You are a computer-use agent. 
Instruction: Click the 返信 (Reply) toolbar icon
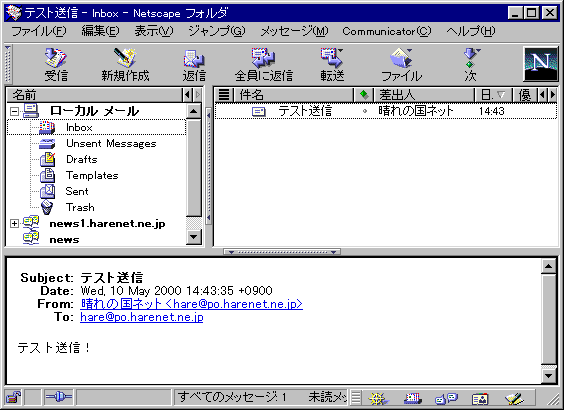[194, 65]
